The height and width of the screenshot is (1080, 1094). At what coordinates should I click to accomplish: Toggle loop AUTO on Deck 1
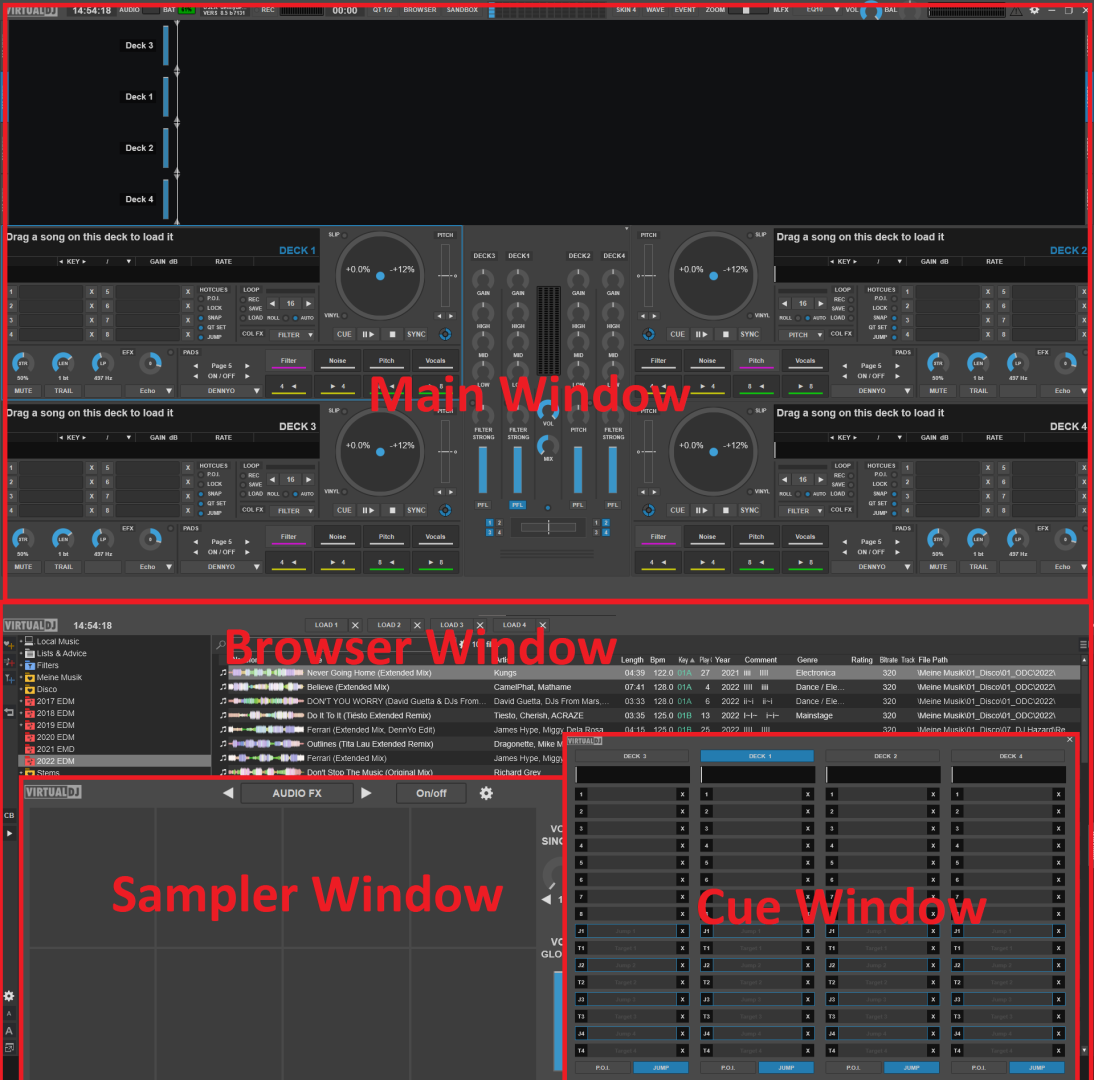point(294,318)
